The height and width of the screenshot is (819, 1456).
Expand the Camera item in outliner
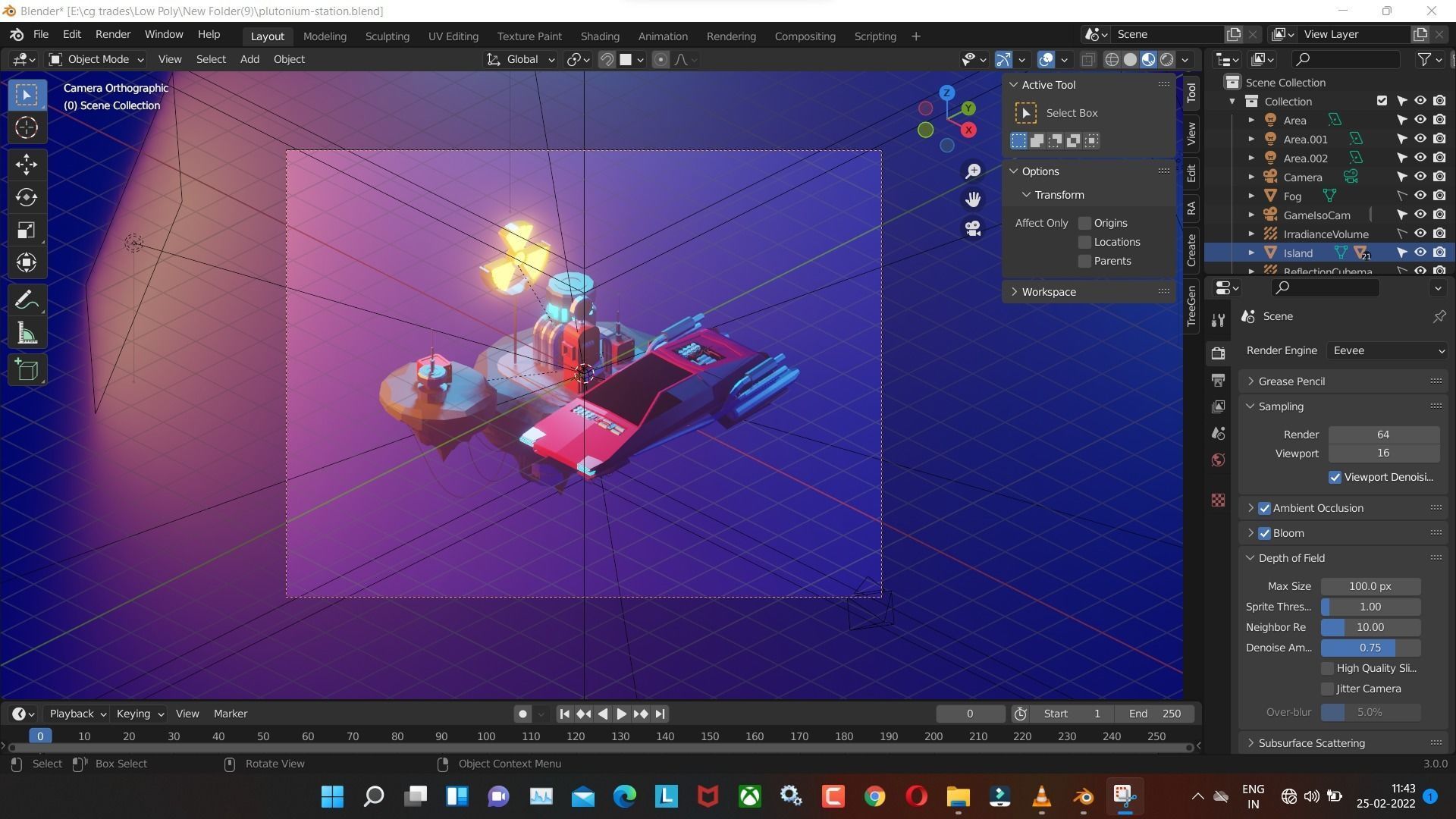1251,177
